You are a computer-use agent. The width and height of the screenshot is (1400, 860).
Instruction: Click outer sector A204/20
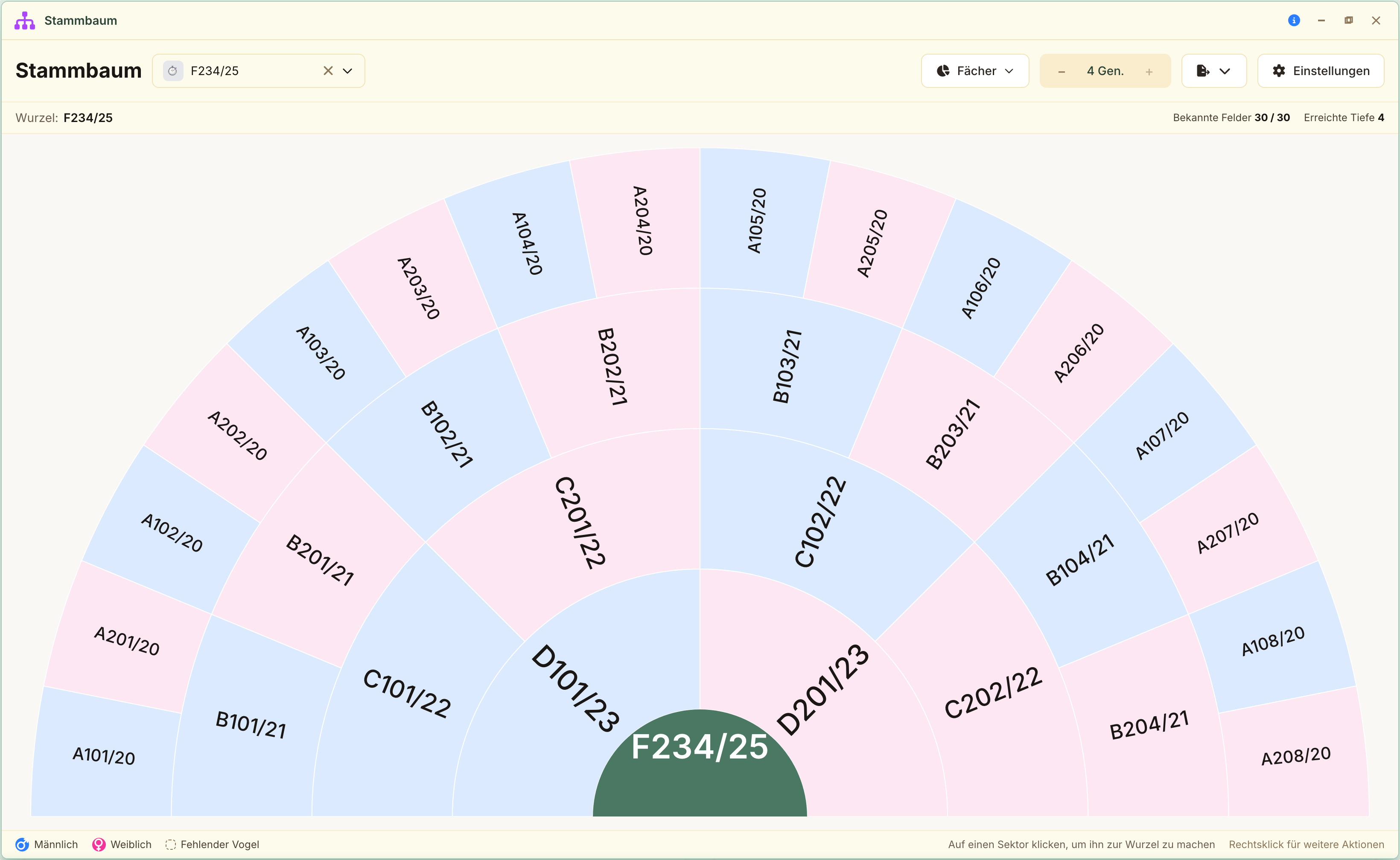tap(642, 221)
